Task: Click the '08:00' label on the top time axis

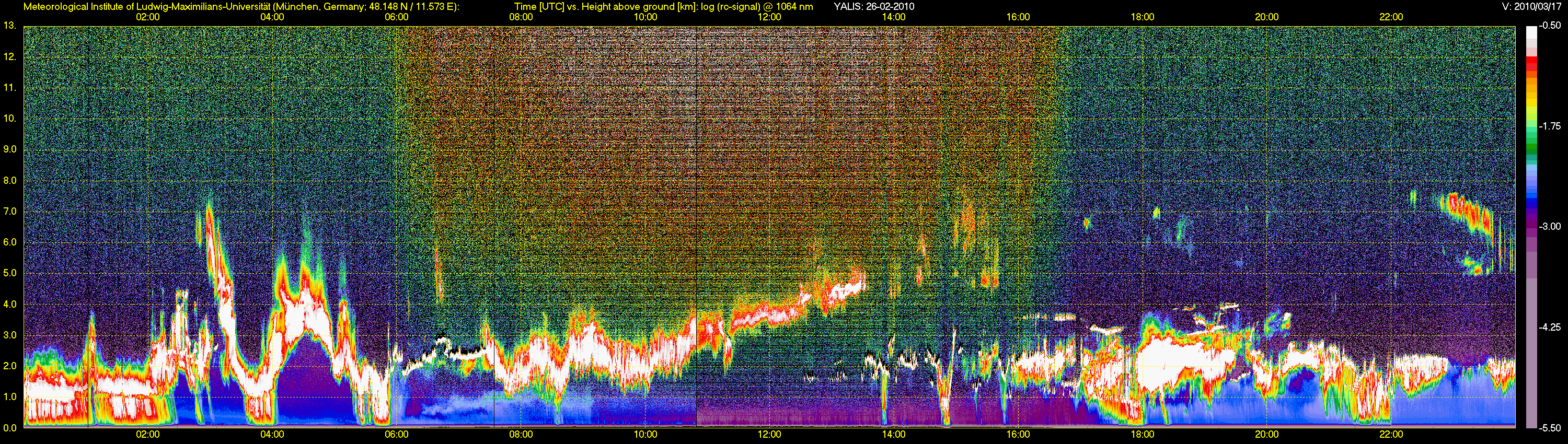Action: (521, 17)
